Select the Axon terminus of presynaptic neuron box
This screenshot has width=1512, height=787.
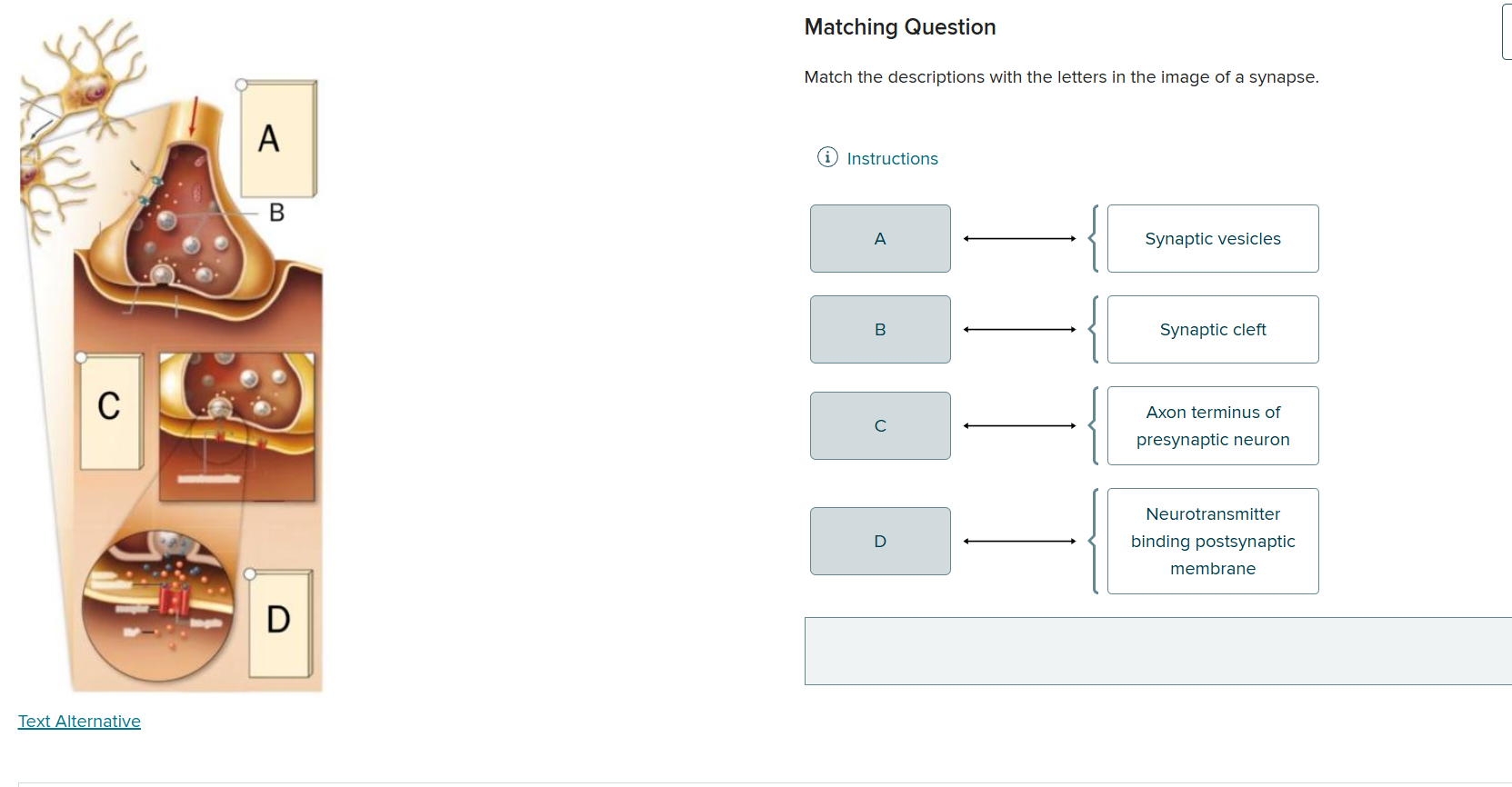pyautogui.click(x=1212, y=425)
